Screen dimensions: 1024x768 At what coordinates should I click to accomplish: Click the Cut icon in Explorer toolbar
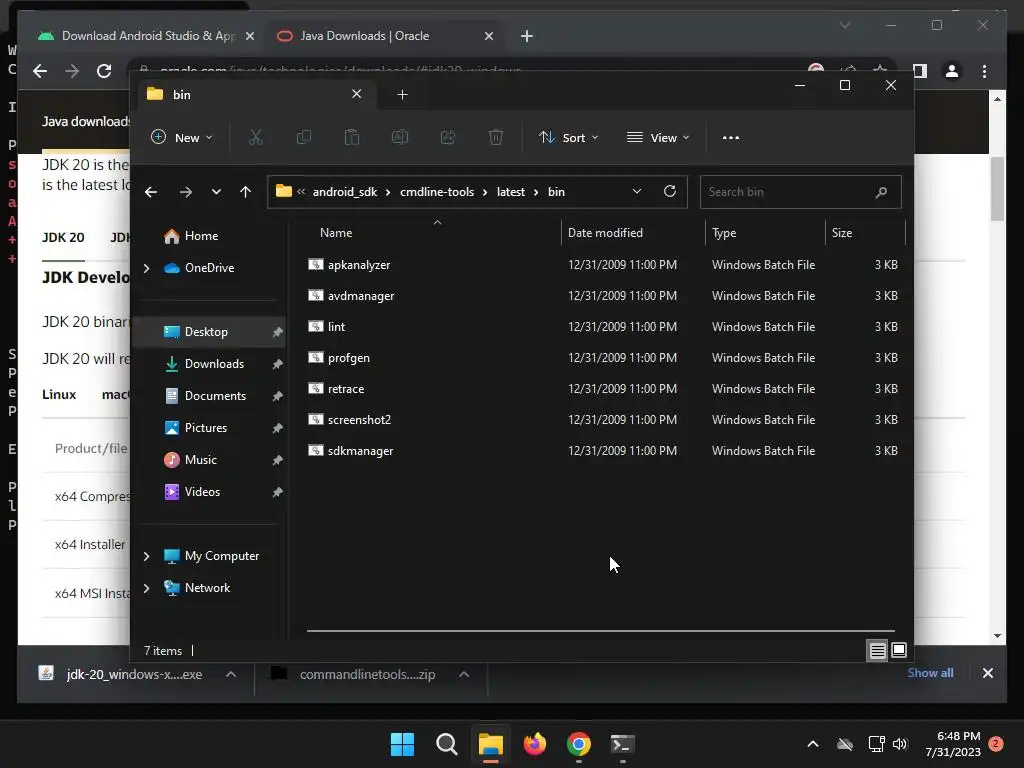coord(255,137)
